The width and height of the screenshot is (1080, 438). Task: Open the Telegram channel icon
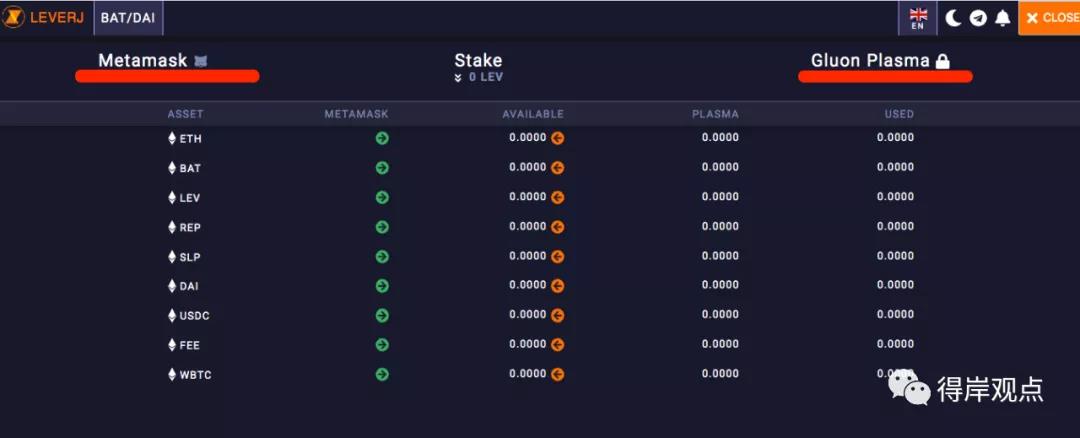(x=978, y=19)
